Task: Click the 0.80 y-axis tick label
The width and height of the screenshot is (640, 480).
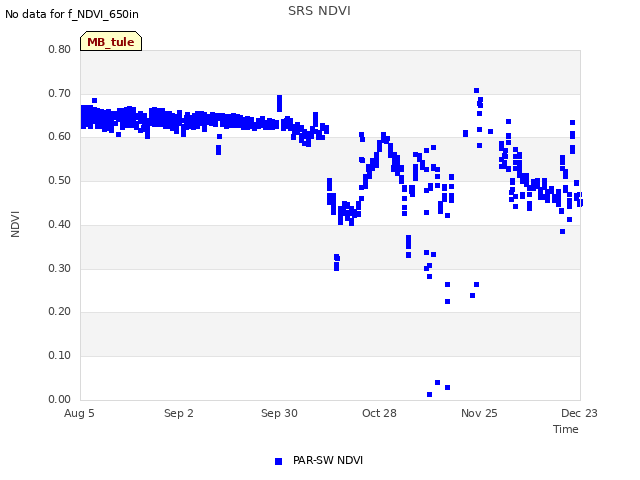Action: pos(60,49)
